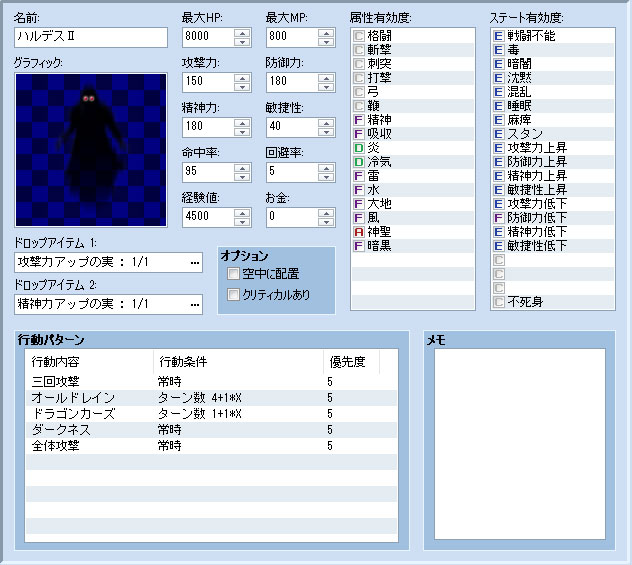Click the 優先度 column header
This screenshot has height=565, width=632.
click(x=352, y=361)
